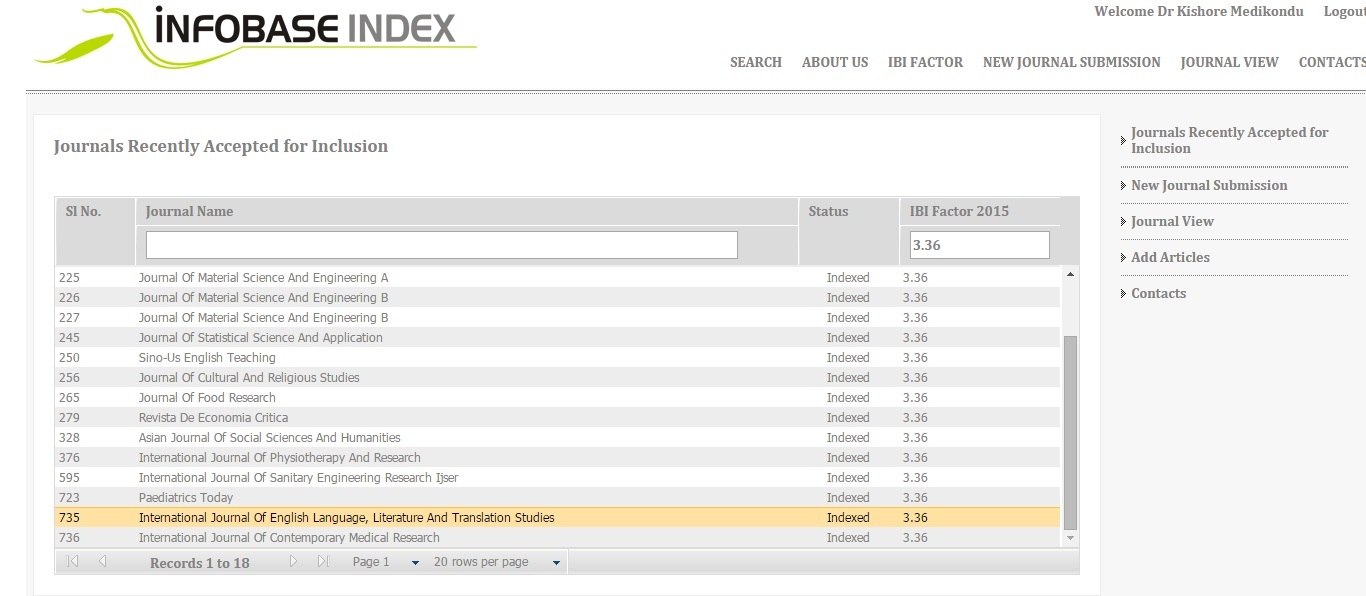Click the vertical scrollbar thumb of the journal grid

click(x=1071, y=432)
